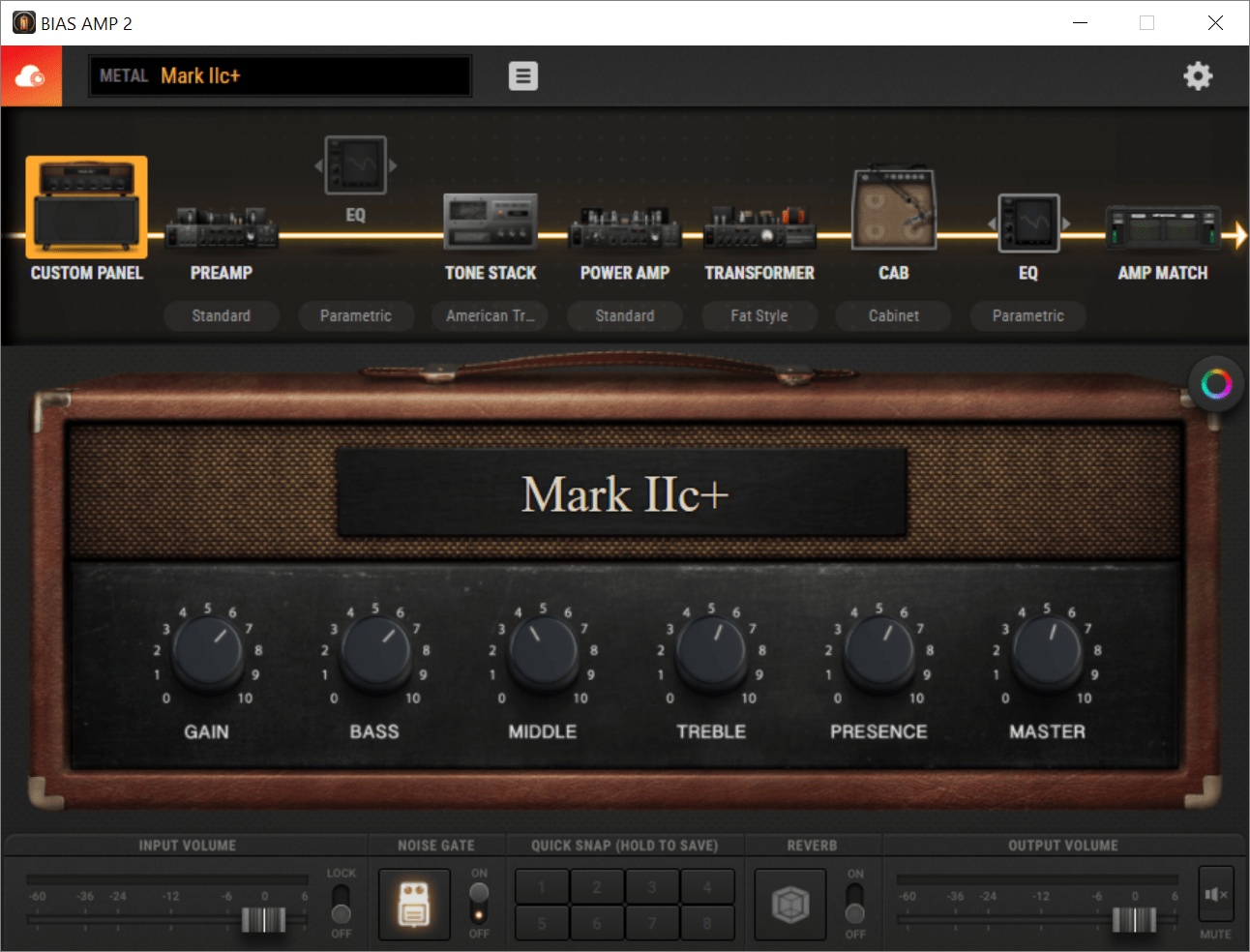Select quick snap slot 4
The height and width of the screenshot is (952, 1250).
coord(707,886)
